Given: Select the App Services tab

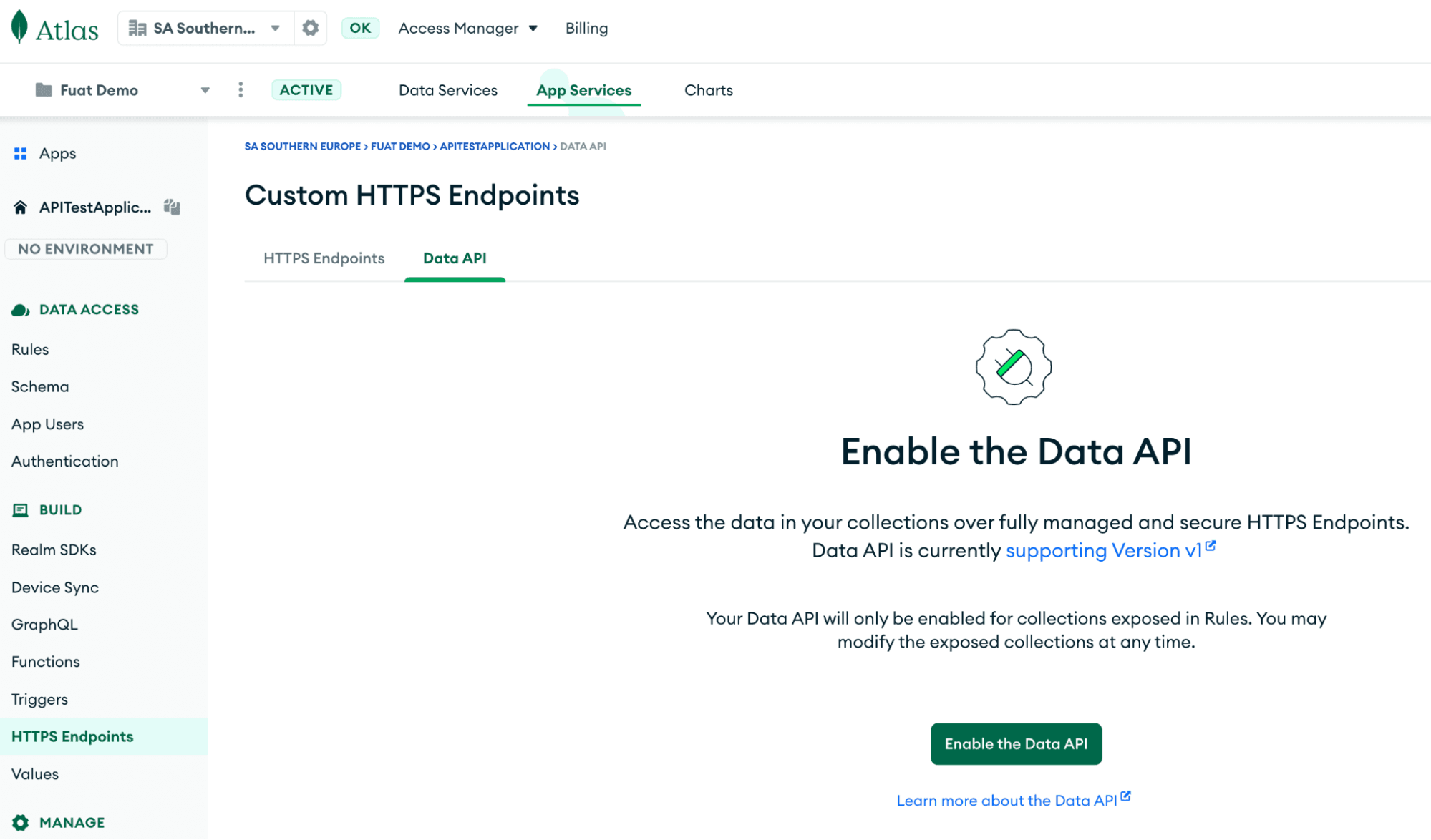Looking at the screenshot, I should pyautogui.click(x=583, y=90).
